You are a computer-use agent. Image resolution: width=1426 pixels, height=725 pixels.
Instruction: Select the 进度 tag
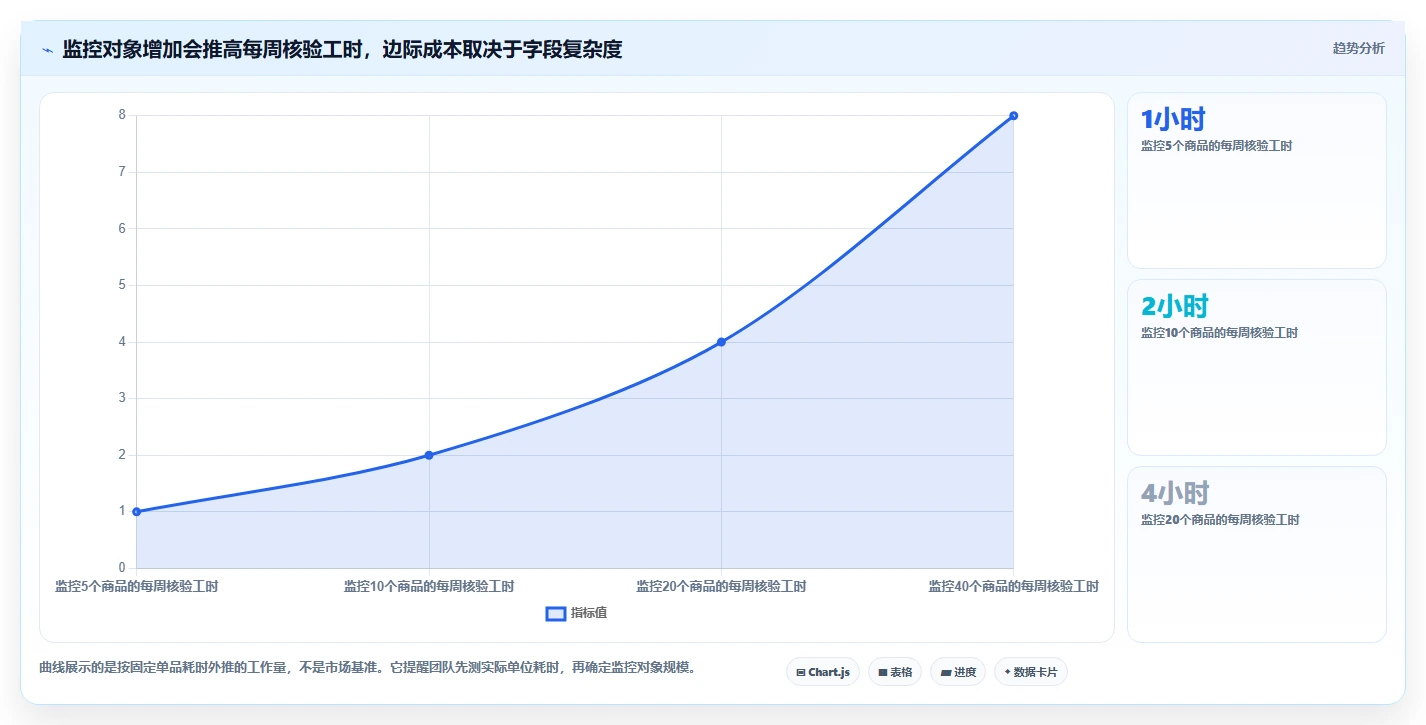pyautogui.click(x=958, y=672)
